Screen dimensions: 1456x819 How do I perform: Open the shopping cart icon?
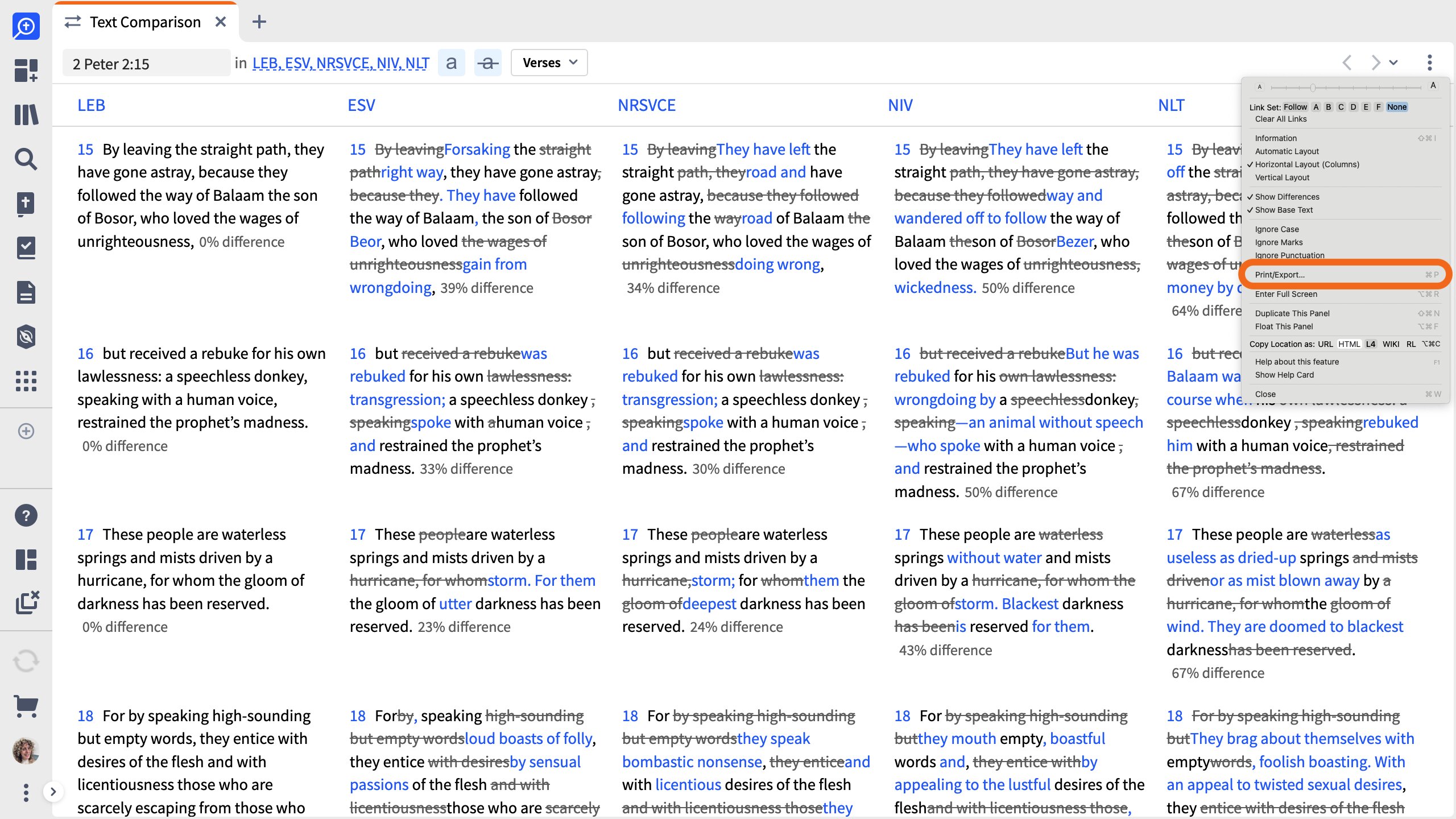26,706
